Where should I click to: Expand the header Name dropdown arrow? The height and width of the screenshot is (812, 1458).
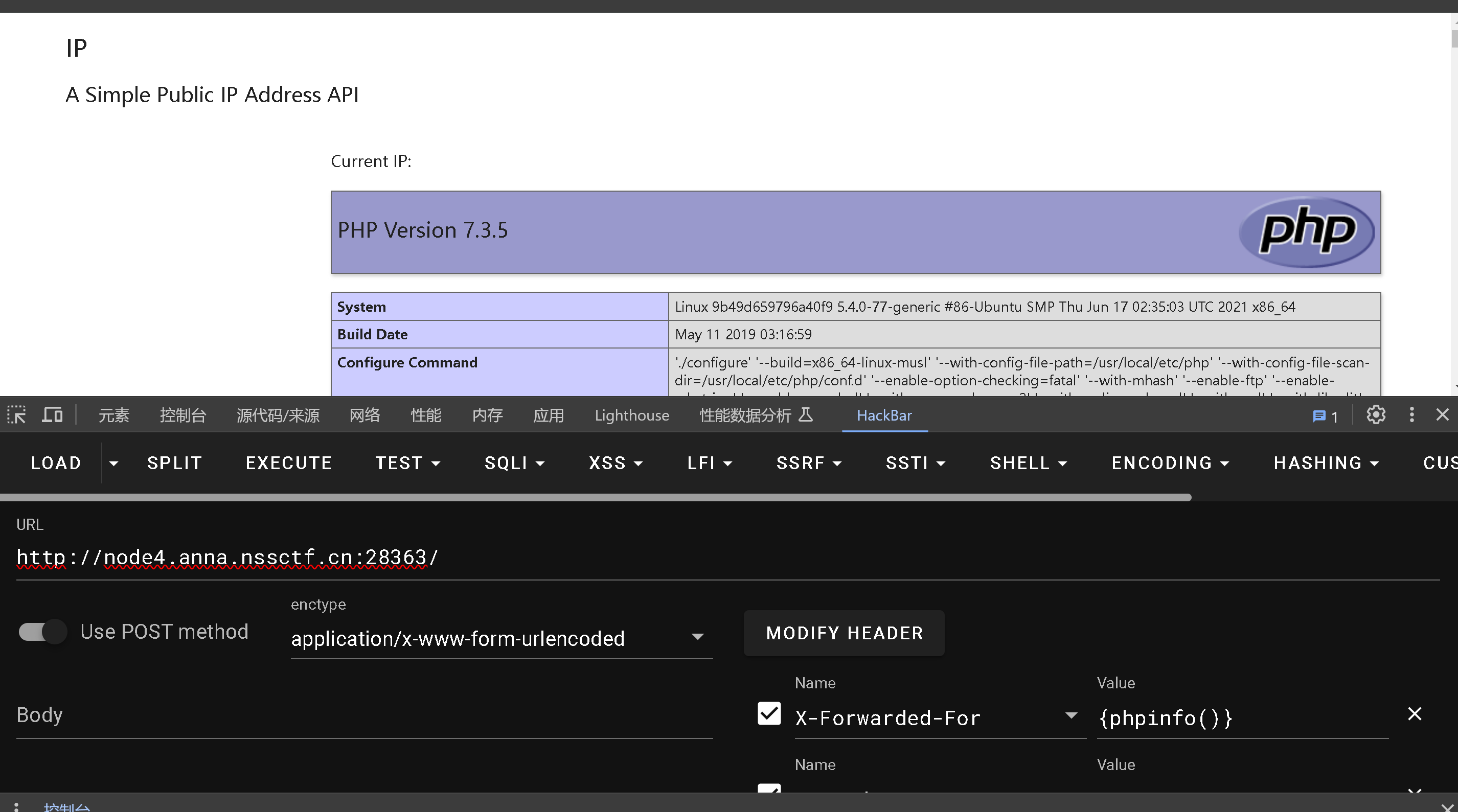pyautogui.click(x=1070, y=716)
